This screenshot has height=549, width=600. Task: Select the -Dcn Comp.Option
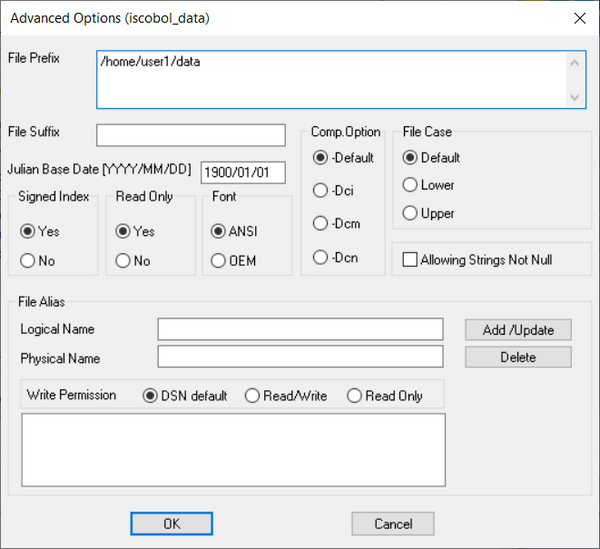pos(320,257)
